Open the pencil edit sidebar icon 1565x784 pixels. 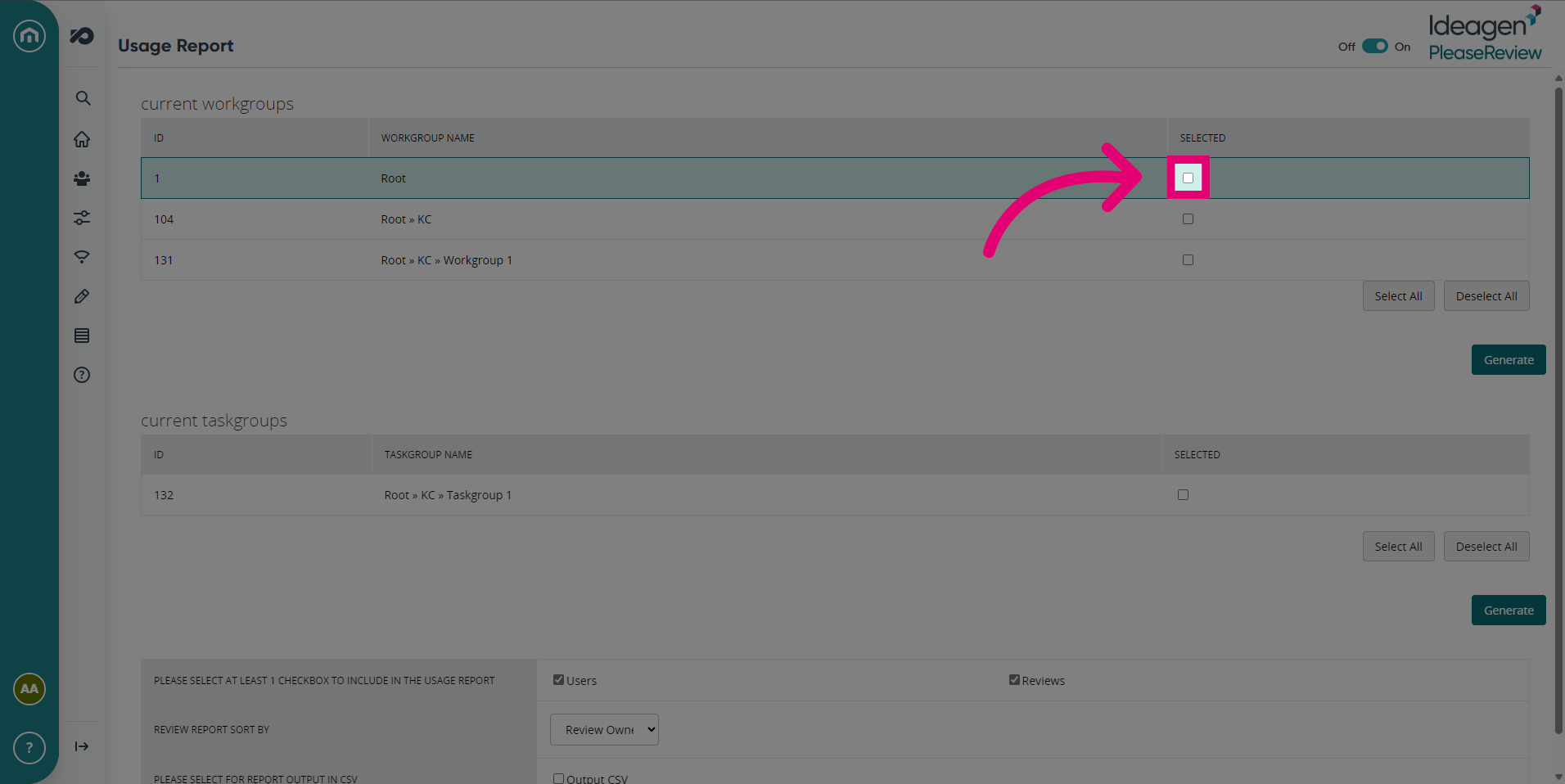(x=82, y=296)
